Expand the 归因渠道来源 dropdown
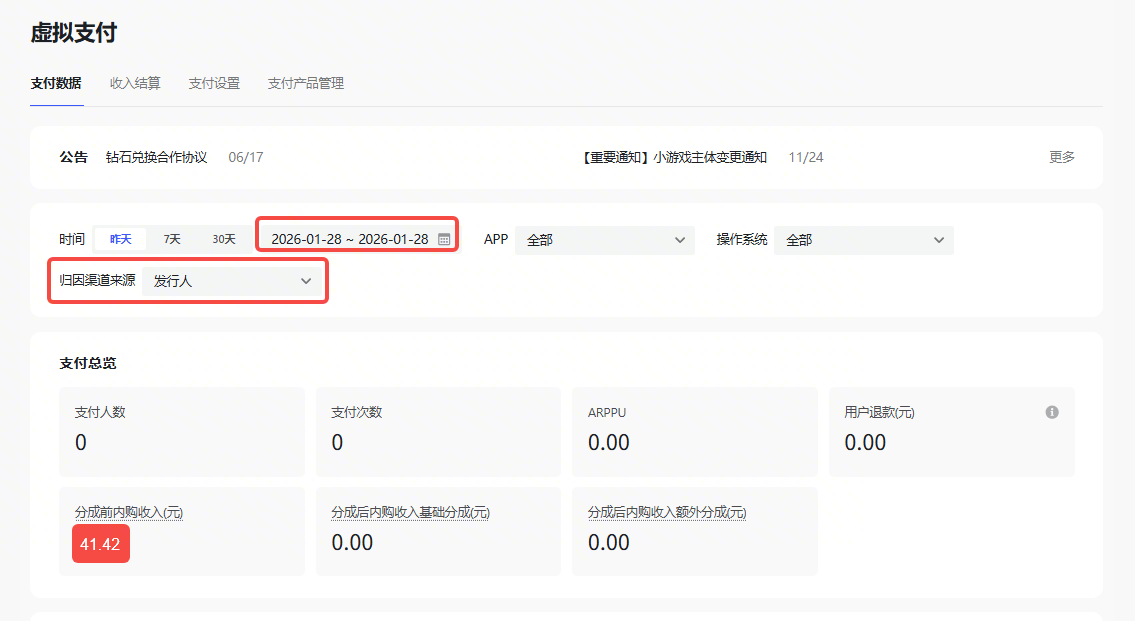The width and height of the screenshot is (1135, 621). (233, 282)
